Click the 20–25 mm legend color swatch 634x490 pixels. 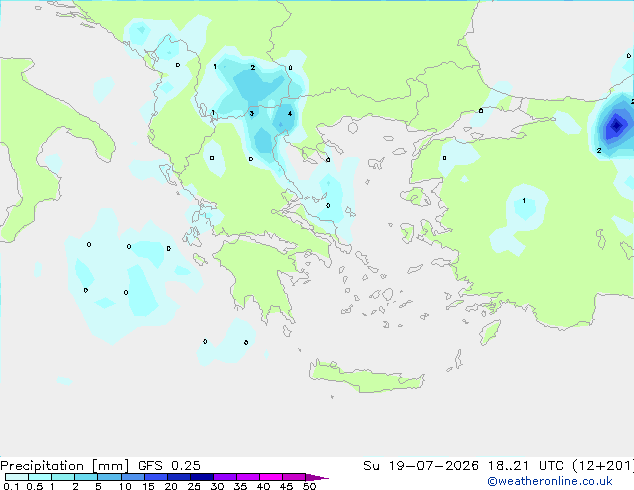(x=178, y=477)
